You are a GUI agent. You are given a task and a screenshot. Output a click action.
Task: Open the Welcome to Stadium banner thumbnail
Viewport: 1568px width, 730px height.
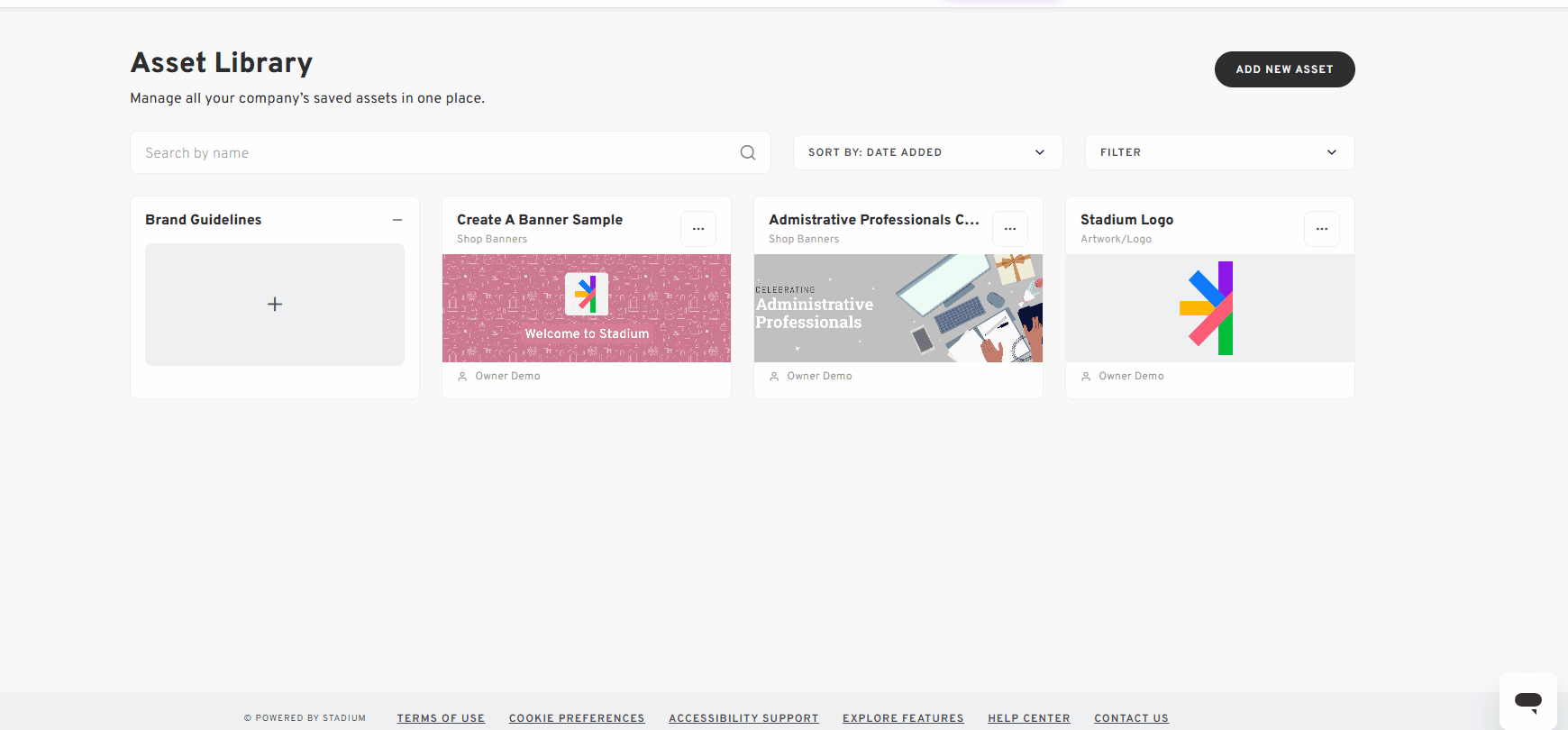[587, 308]
